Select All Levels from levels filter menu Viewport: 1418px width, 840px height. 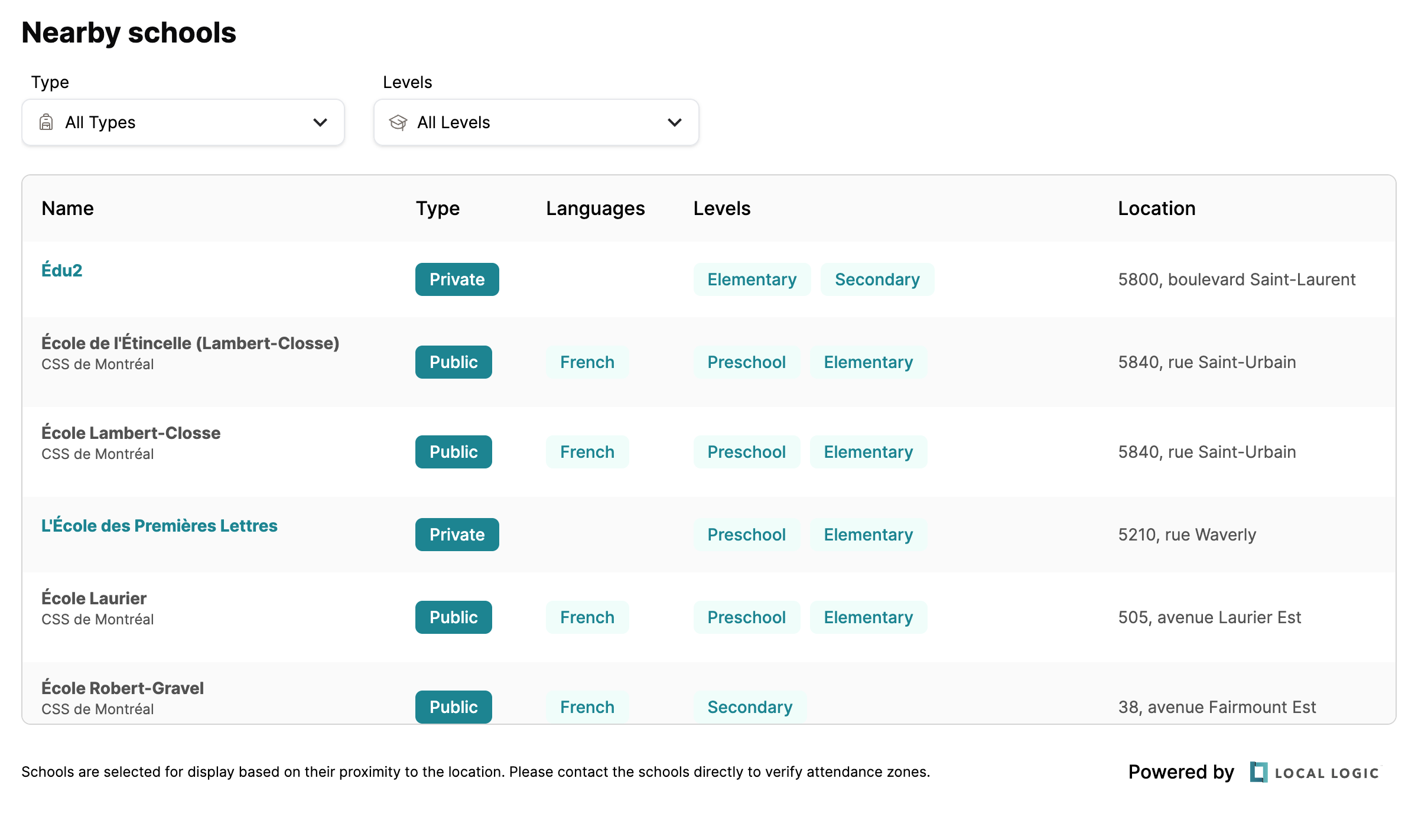coord(536,122)
